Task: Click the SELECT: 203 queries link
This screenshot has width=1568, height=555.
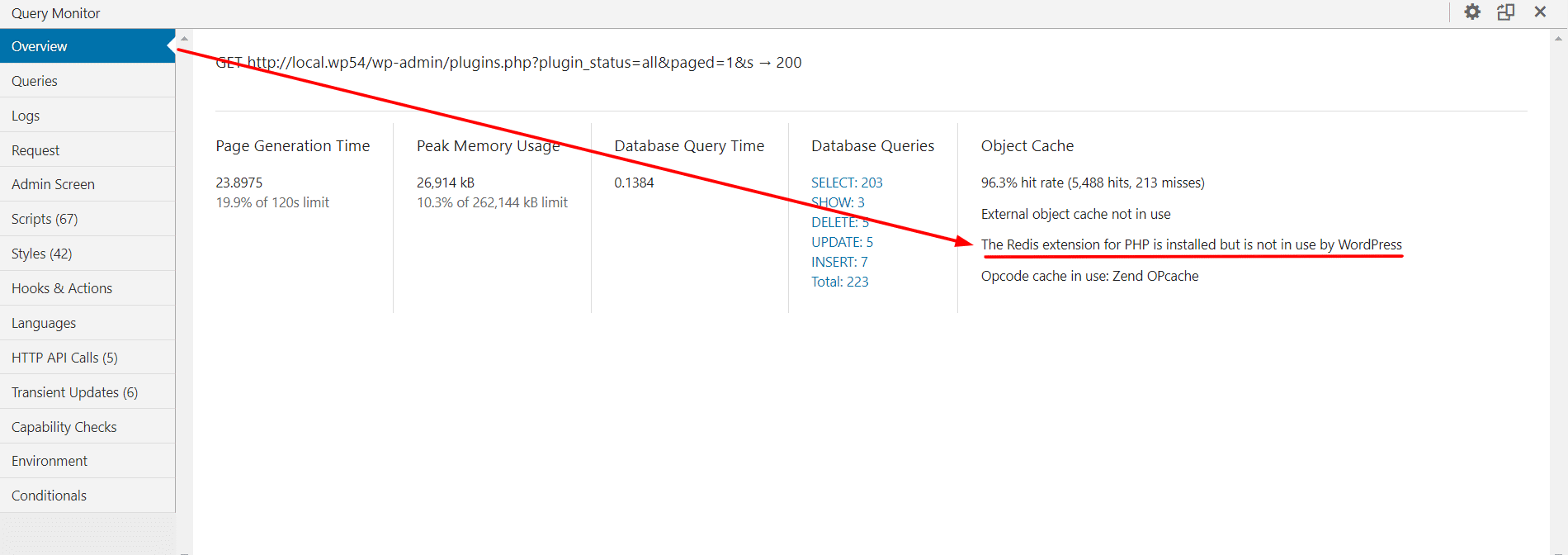Action: [847, 183]
